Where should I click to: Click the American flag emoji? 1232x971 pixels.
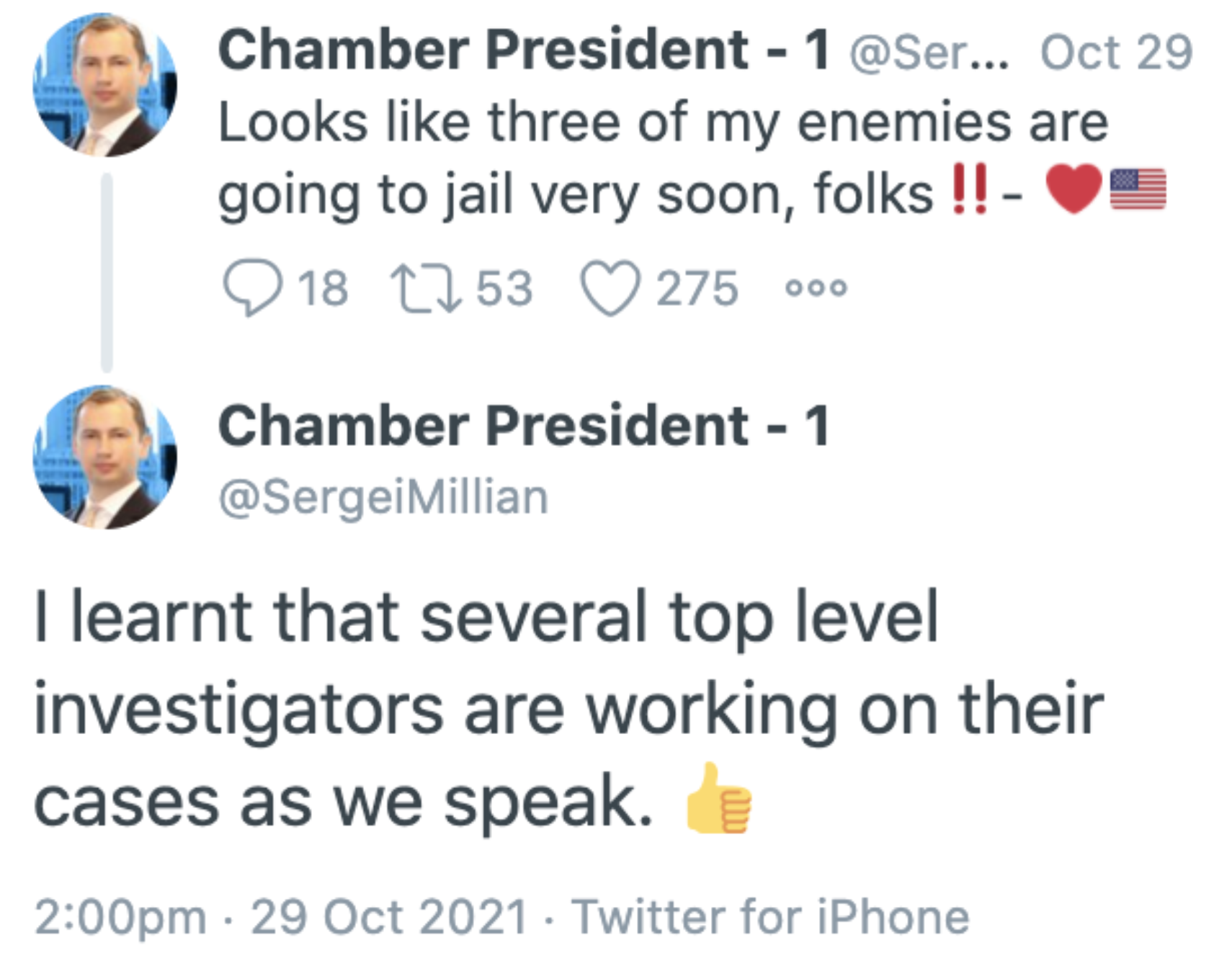click(1138, 189)
